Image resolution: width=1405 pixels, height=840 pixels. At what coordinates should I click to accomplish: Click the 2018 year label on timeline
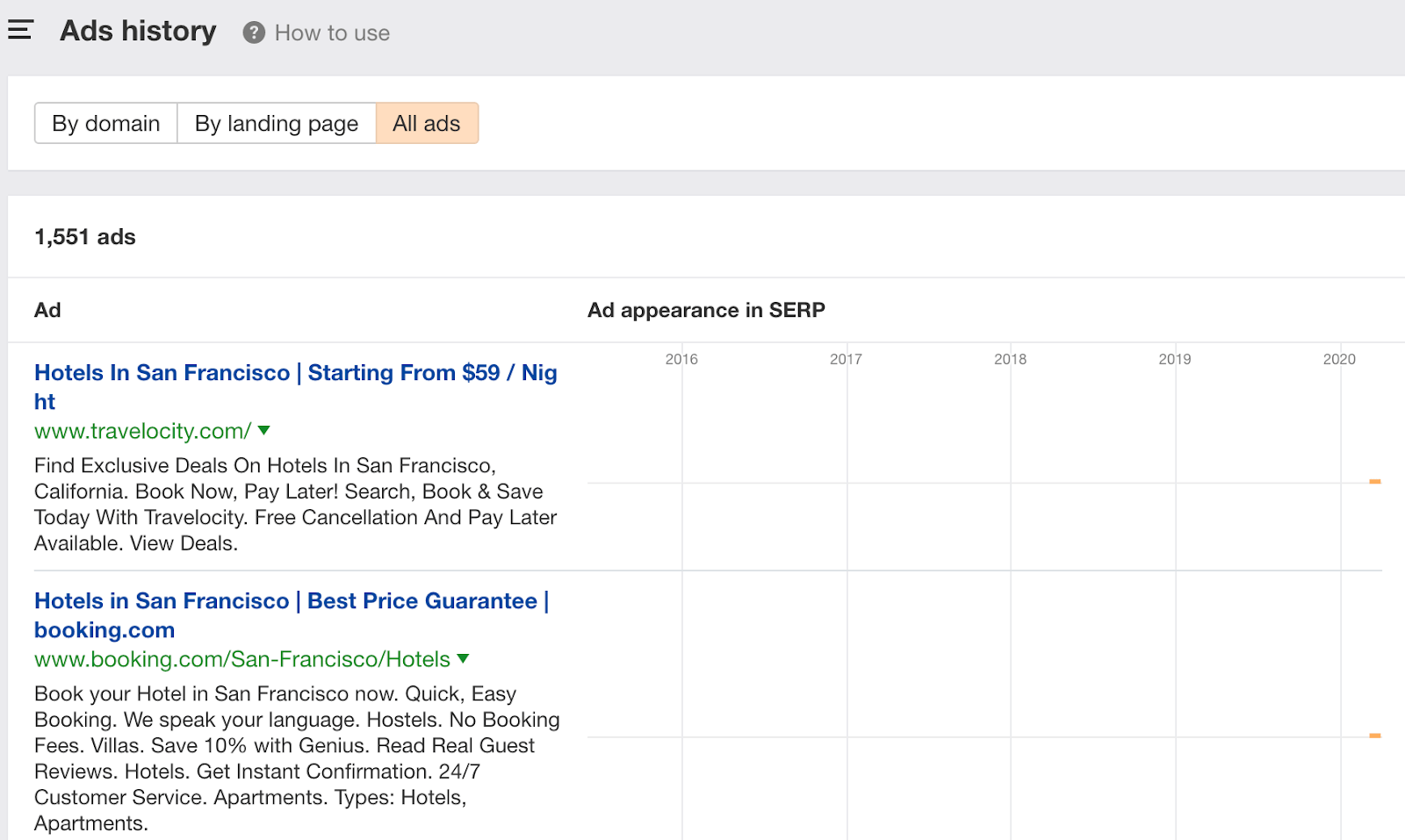1010,359
